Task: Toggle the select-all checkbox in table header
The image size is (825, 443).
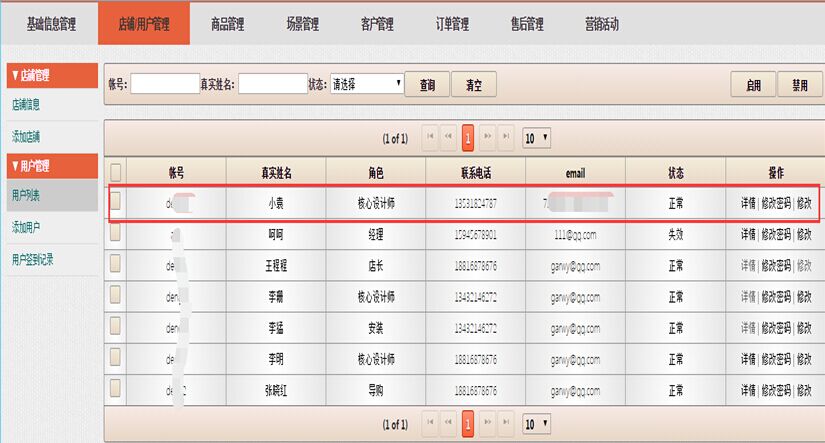Action: point(116,172)
